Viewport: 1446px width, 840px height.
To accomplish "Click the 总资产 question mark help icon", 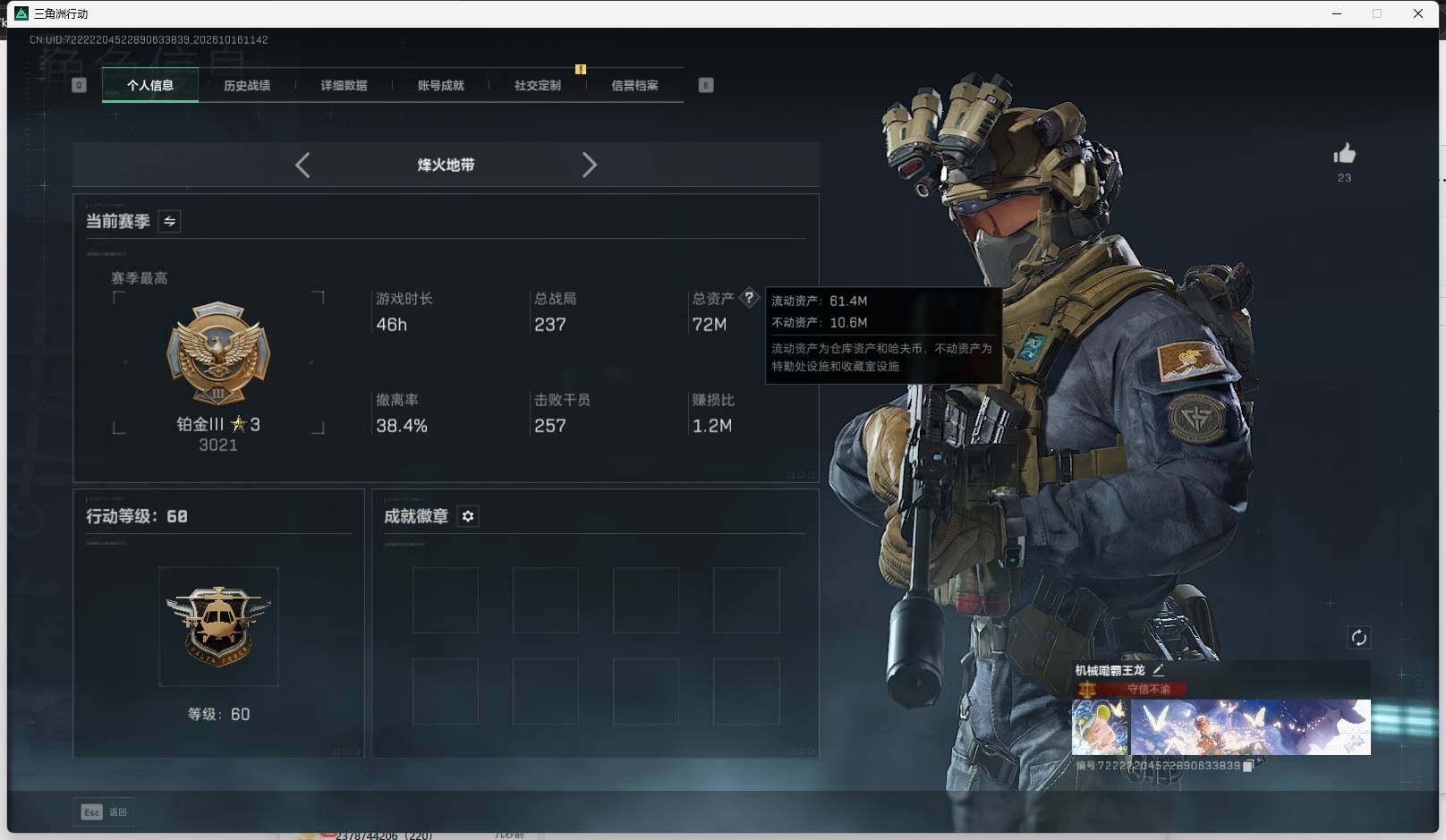I will [749, 298].
